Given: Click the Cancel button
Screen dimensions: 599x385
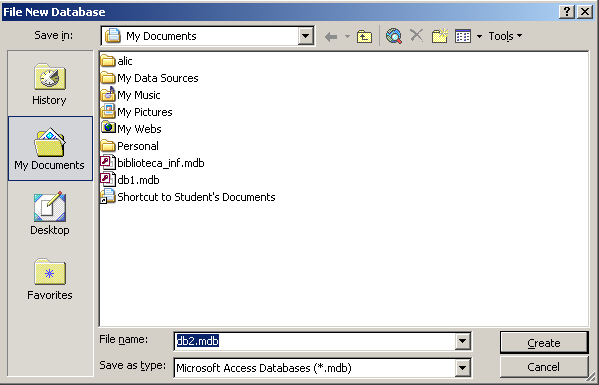Looking at the screenshot, I should coord(544,367).
